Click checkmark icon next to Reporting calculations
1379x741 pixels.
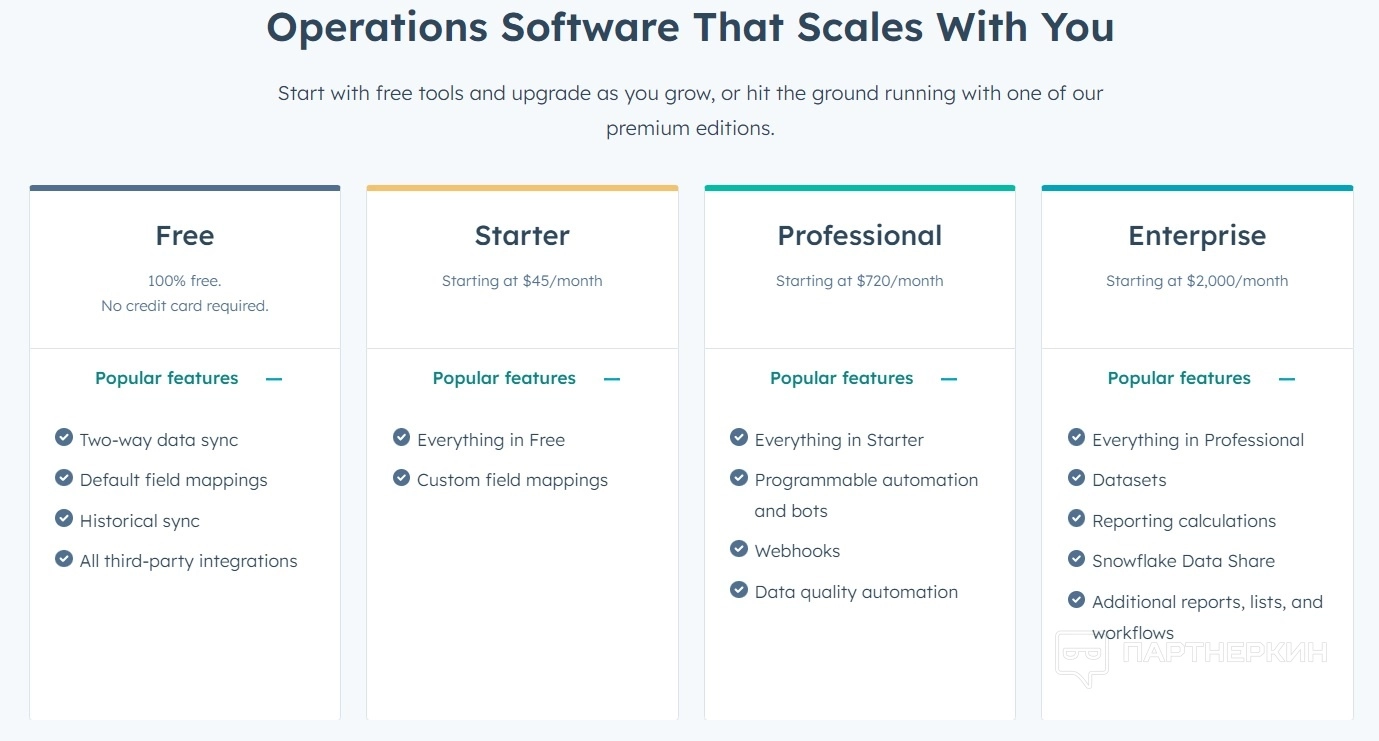click(x=1076, y=519)
